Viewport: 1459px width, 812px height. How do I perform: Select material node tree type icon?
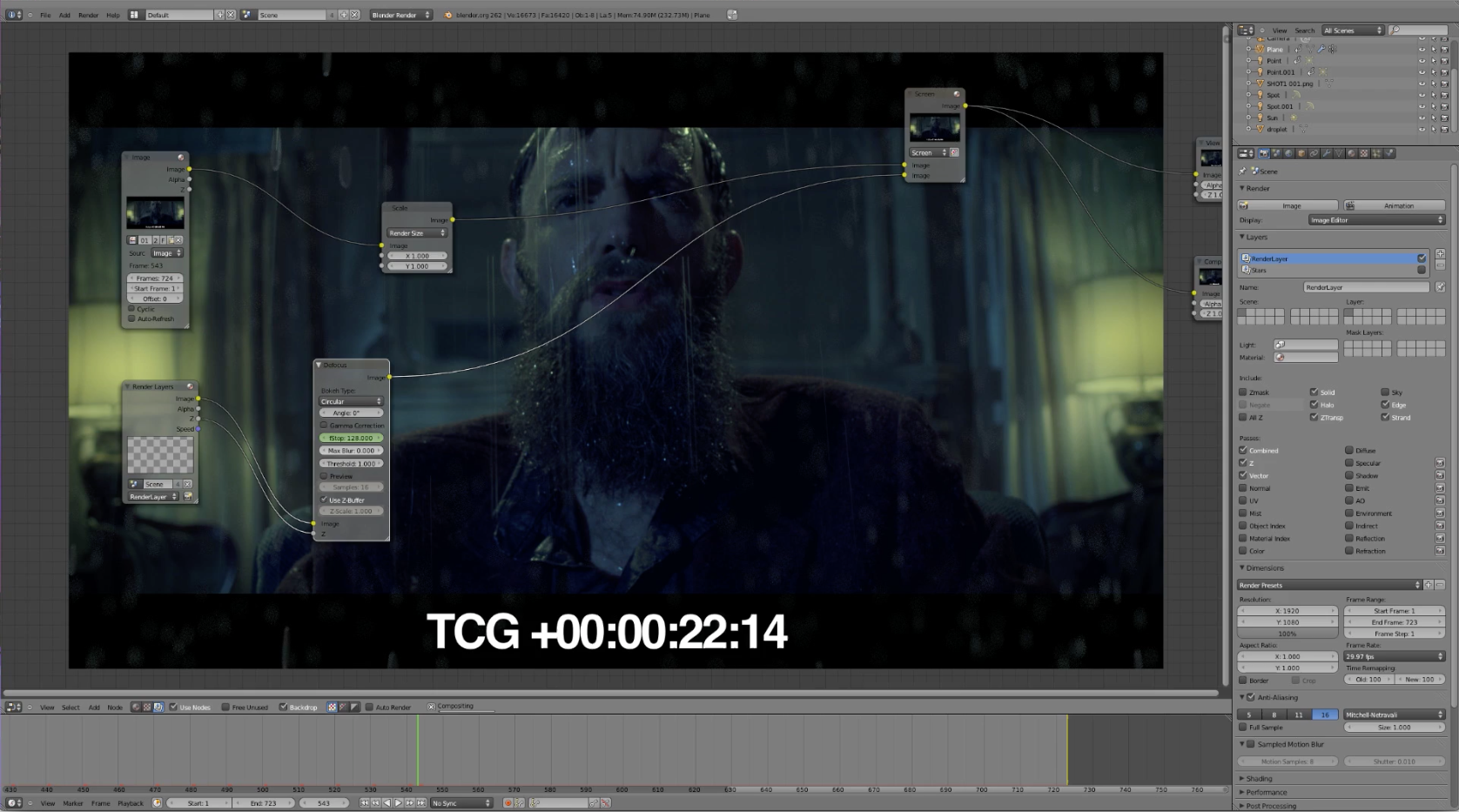click(135, 707)
